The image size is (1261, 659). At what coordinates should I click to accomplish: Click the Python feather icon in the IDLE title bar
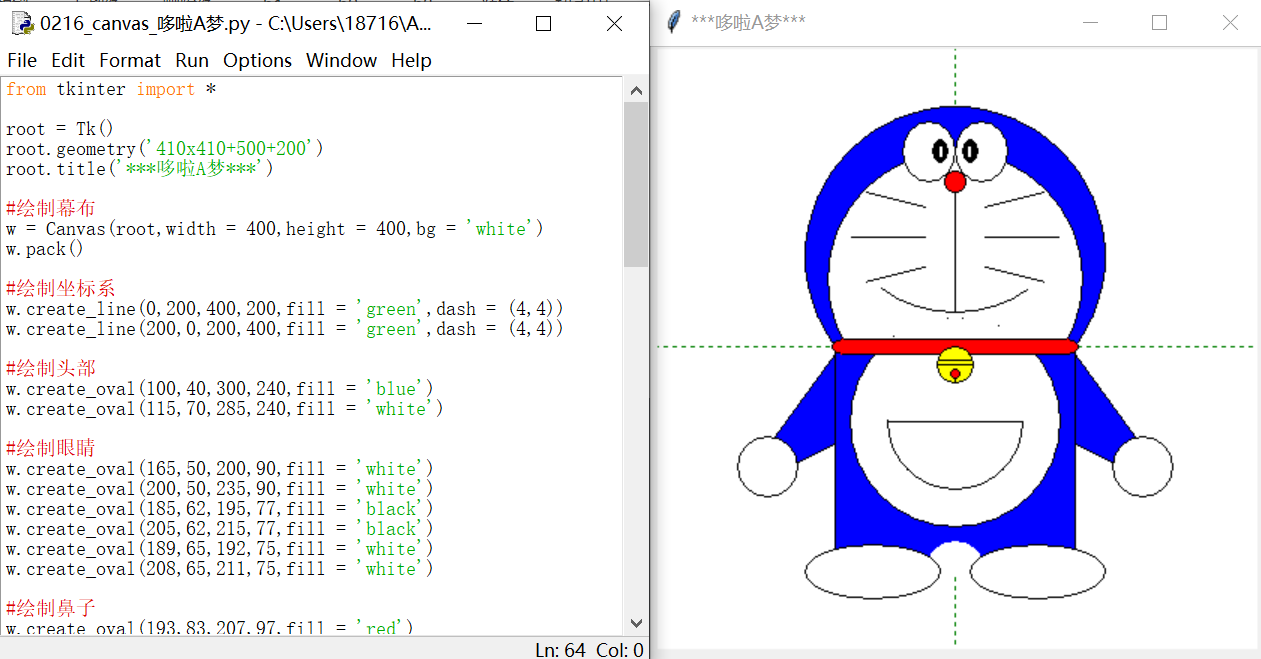[22, 22]
